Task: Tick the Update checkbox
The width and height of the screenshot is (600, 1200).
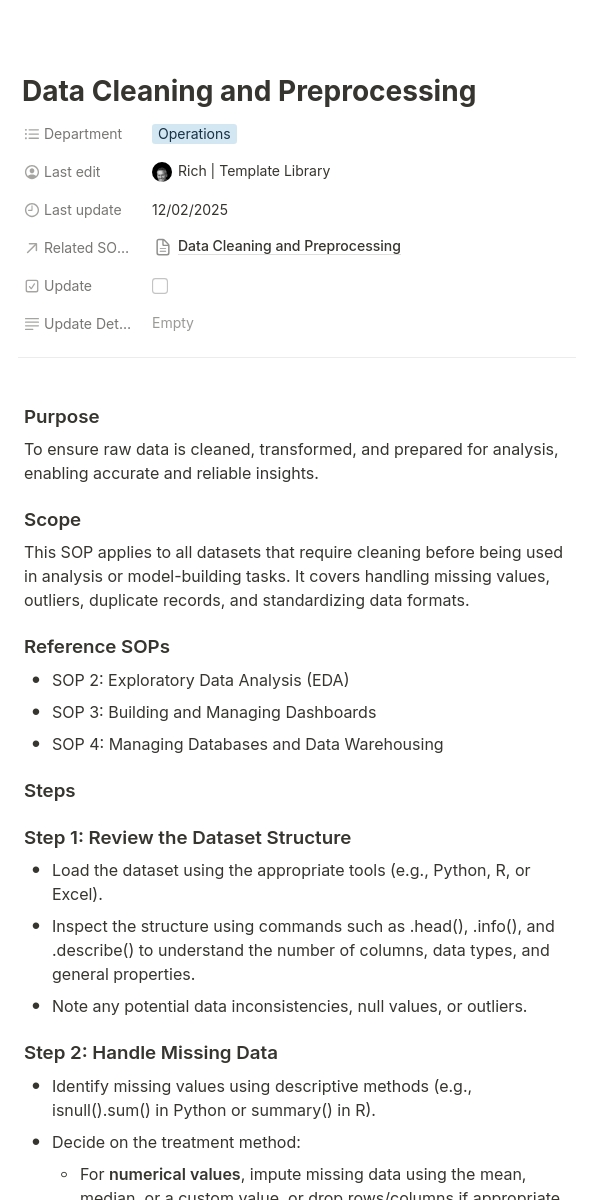Action: pyautogui.click(x=160, y=286)
